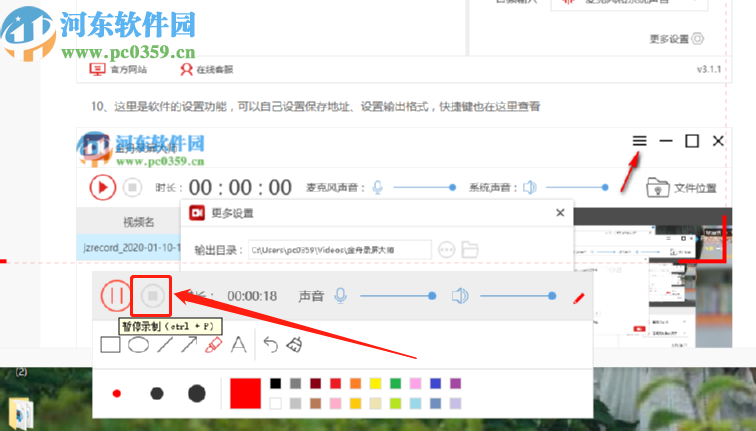
Task: Open the hamburger menu in main window
Action: tap(639, 141)
